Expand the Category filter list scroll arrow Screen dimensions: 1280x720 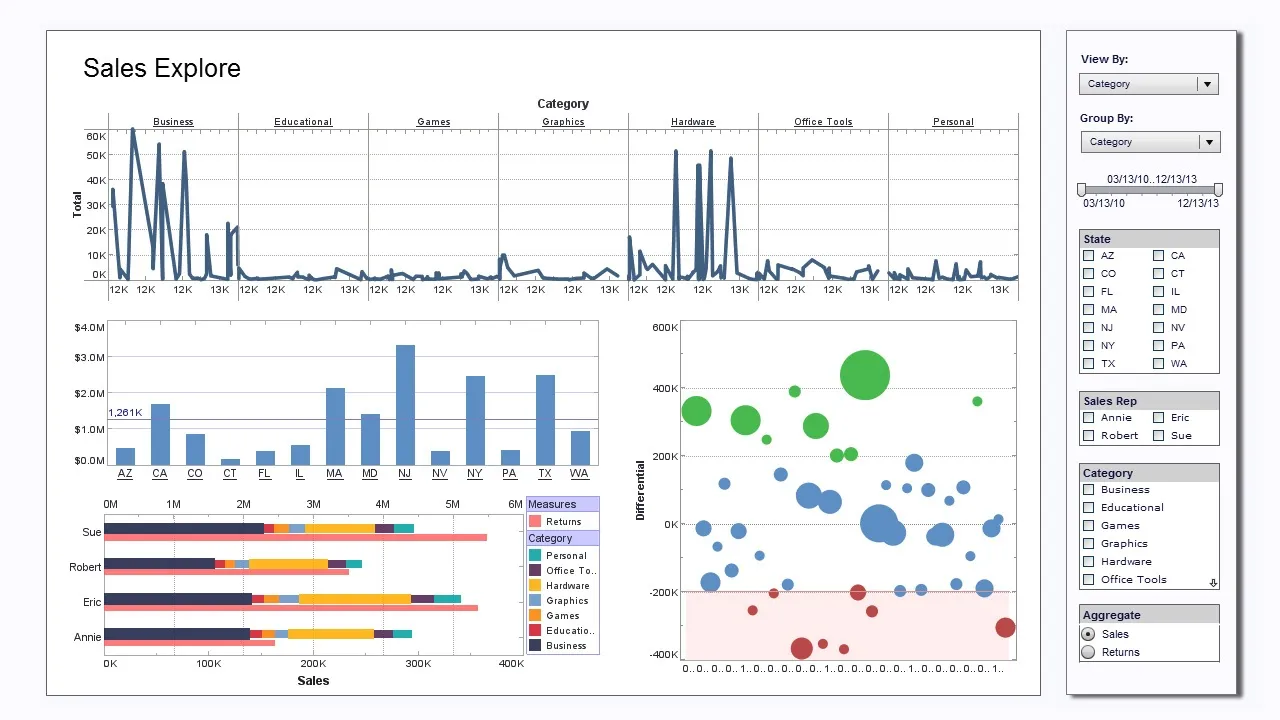coord(1213,581)
